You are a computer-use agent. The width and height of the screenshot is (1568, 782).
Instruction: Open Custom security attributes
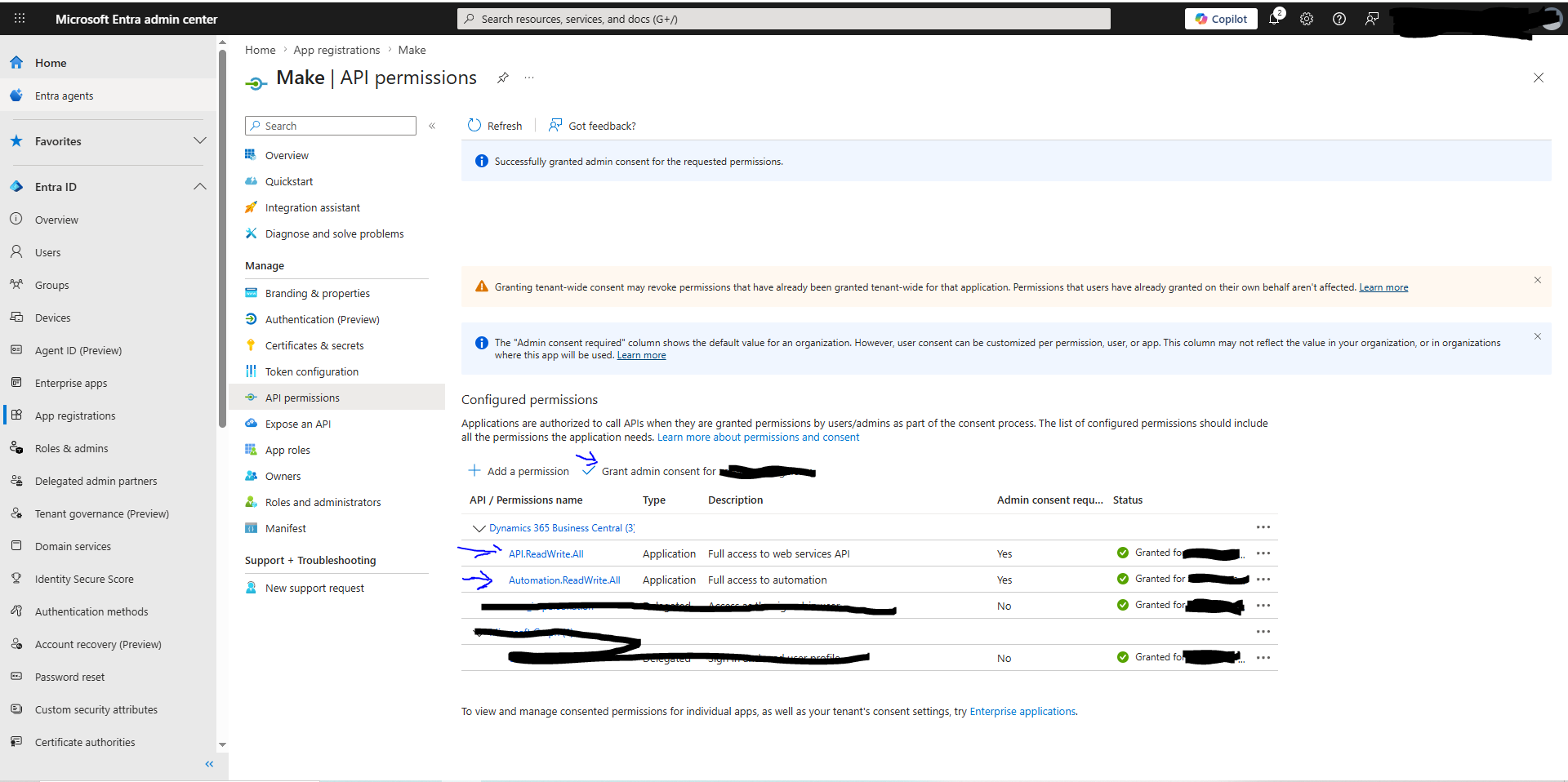pyautogui.click(x=96, y=709)
